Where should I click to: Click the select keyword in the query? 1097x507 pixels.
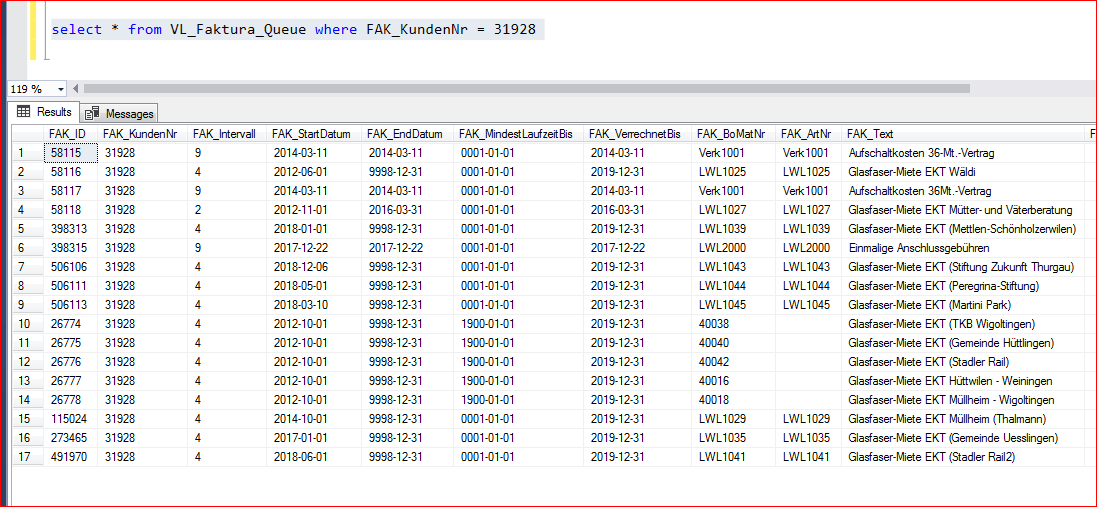78,30
